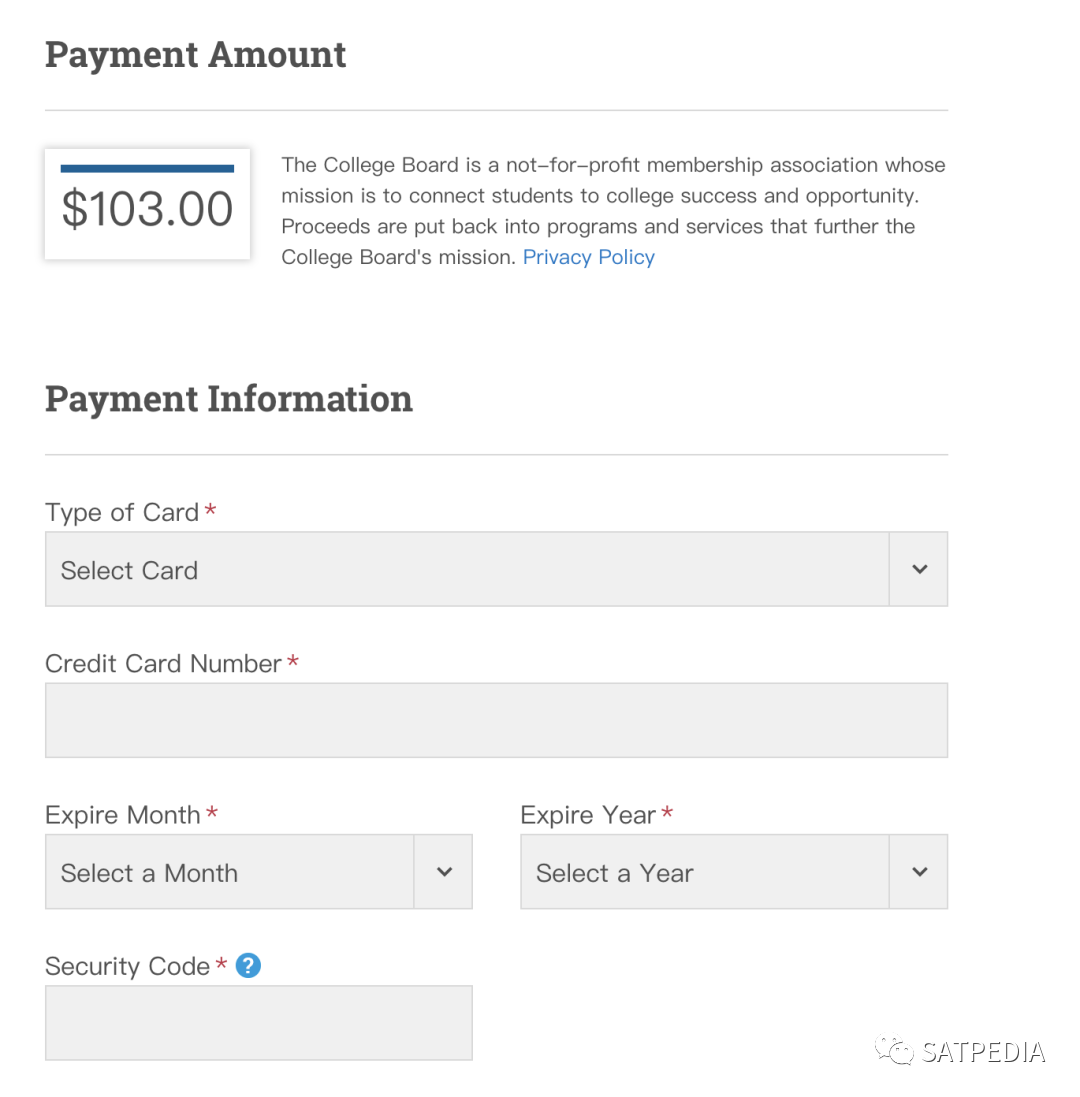Image resolution: width=1080 pixels, height=1097 pixels.
Task: Click the Expire Year label
Action: pos(588,815)
